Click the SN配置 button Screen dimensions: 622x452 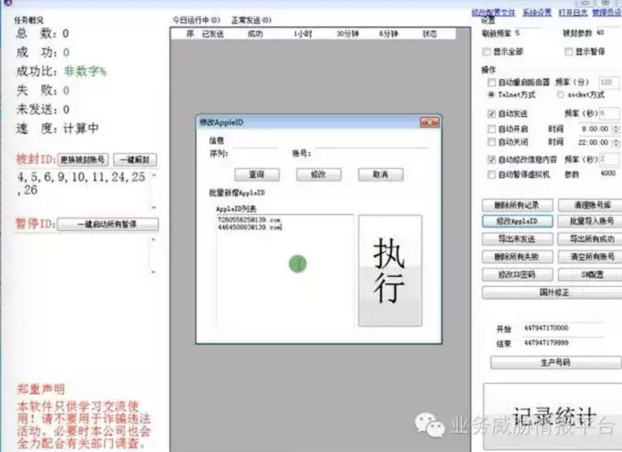point(590,274)
